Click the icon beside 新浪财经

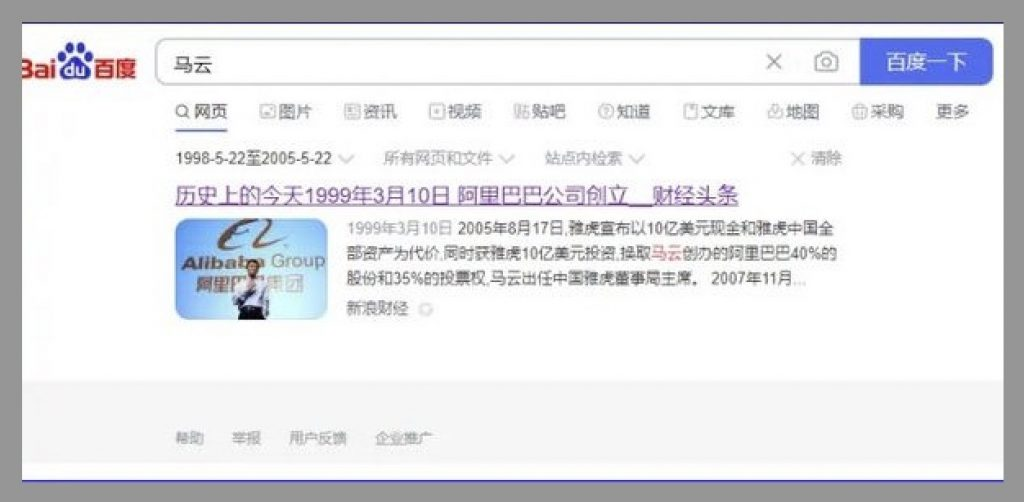[426, 309]
